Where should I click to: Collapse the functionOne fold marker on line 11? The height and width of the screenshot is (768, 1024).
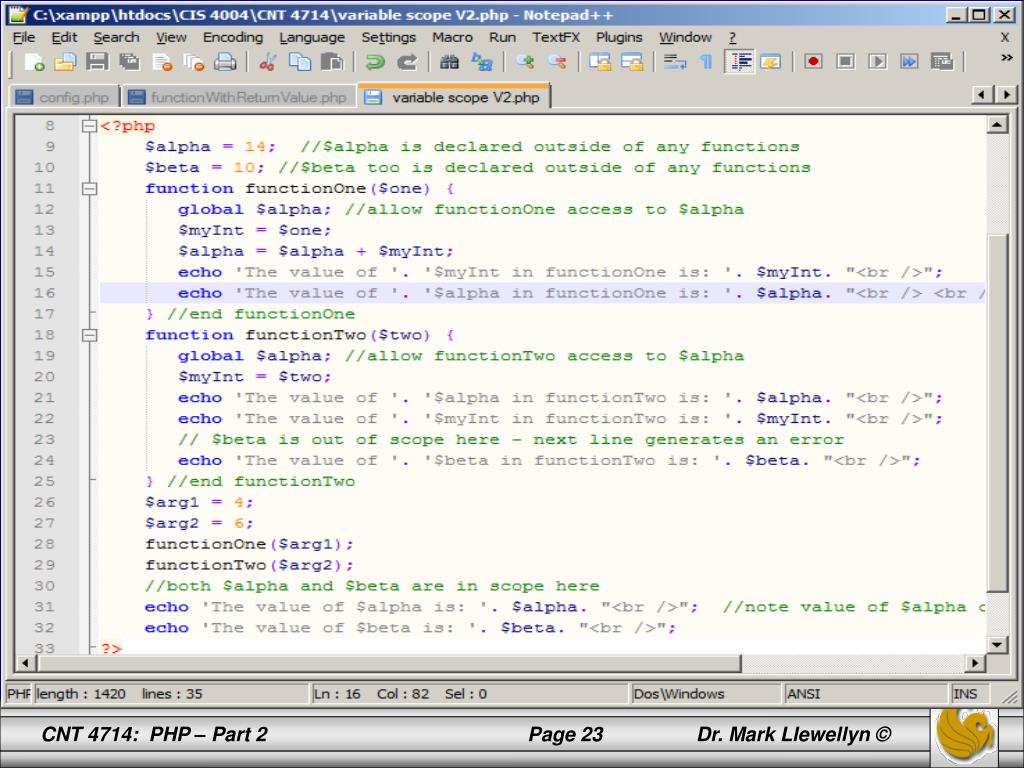(91, 189)
